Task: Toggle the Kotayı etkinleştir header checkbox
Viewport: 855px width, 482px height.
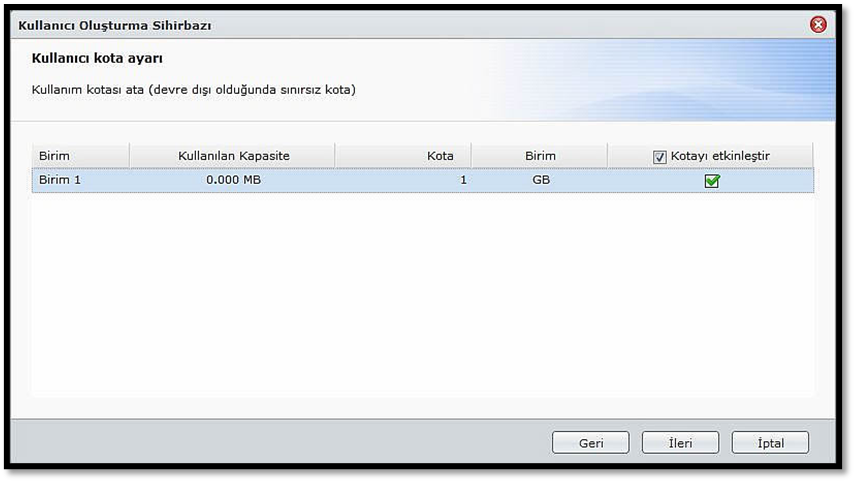Action: coord(660,157)
